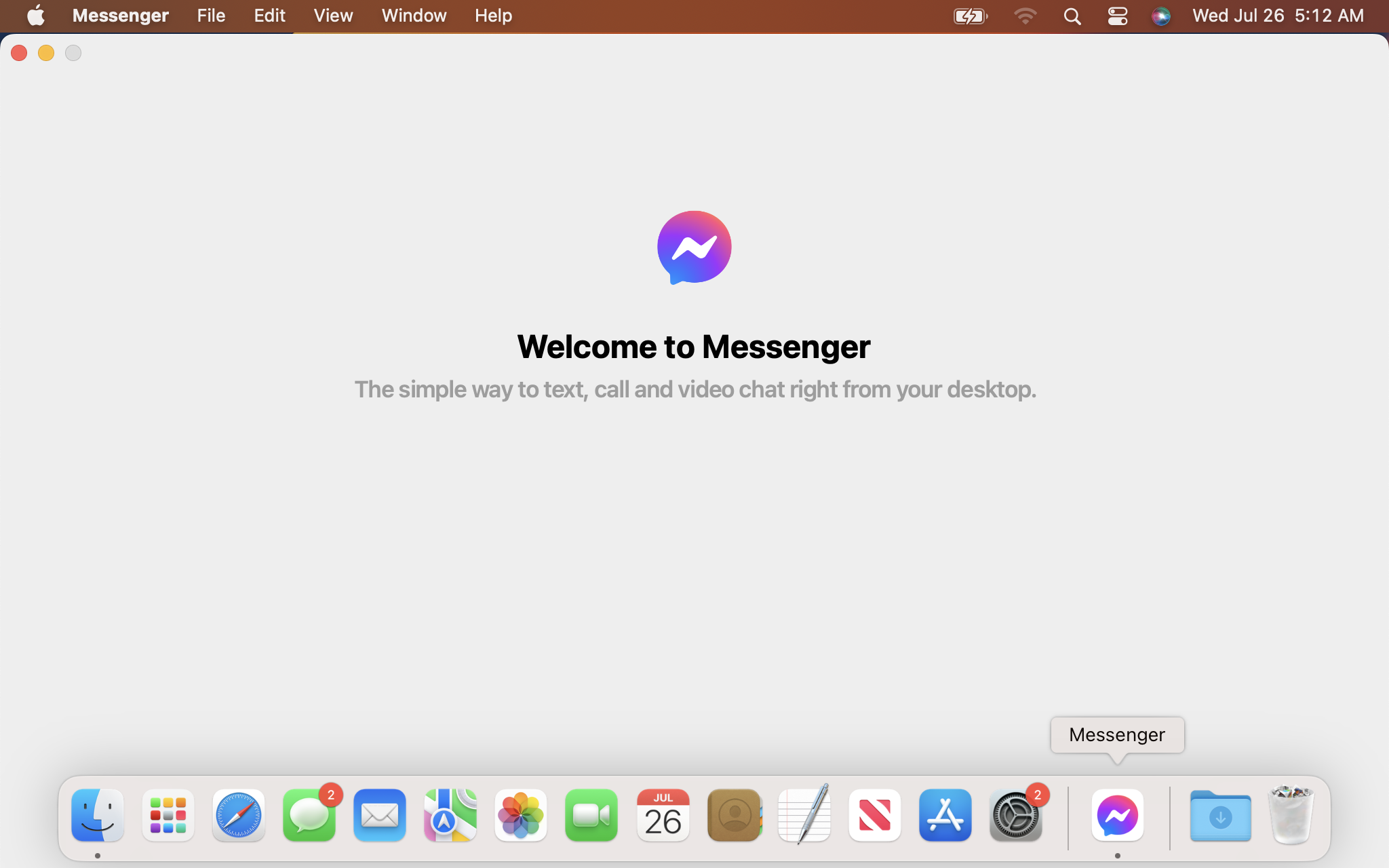Open Messenger from the dock
Image resolution: width=1389 pixels, height=868 pixels.
tap(1117, 816)
